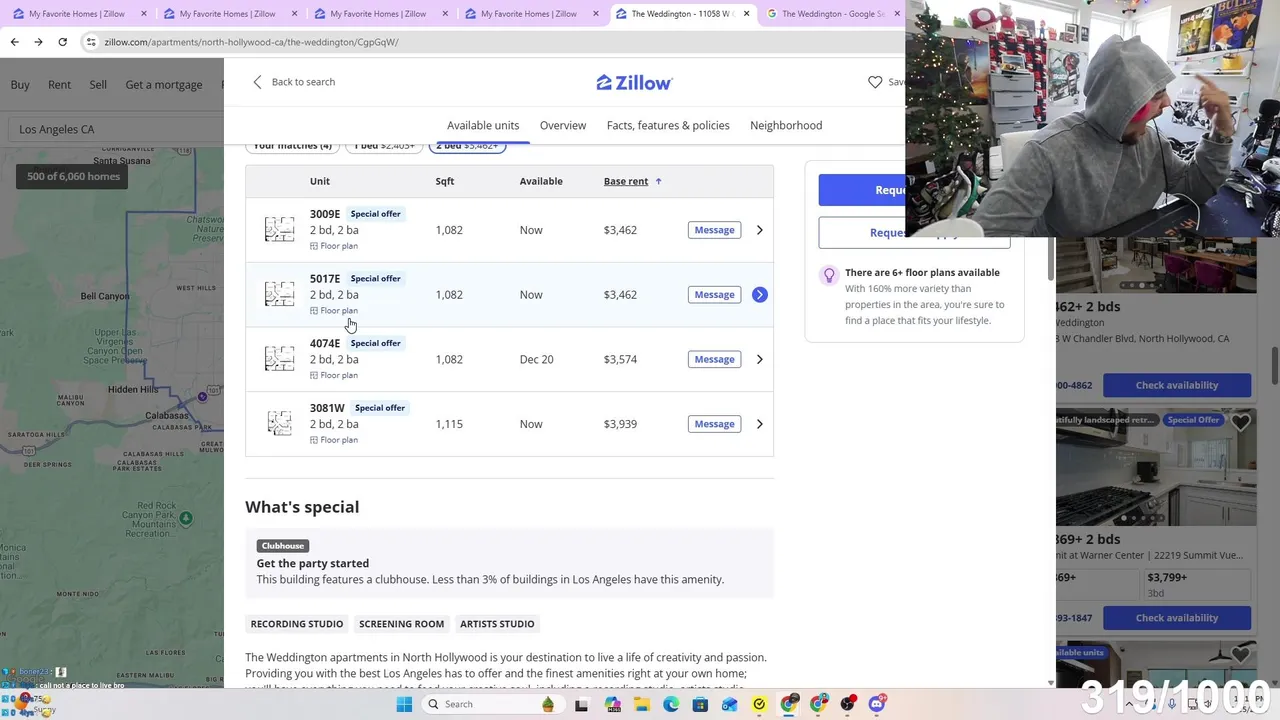
Task: Close the active Weddington browser tab
Action: tap(746, 14)
